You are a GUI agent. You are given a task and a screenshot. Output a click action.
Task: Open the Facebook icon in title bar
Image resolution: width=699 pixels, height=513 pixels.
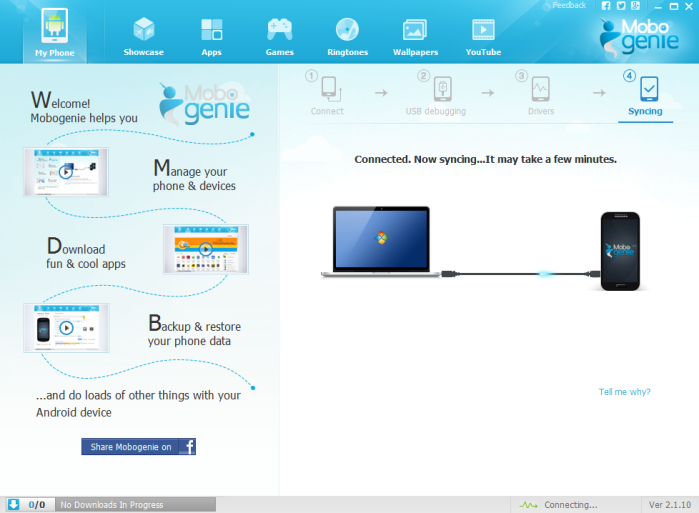[606, 6]
